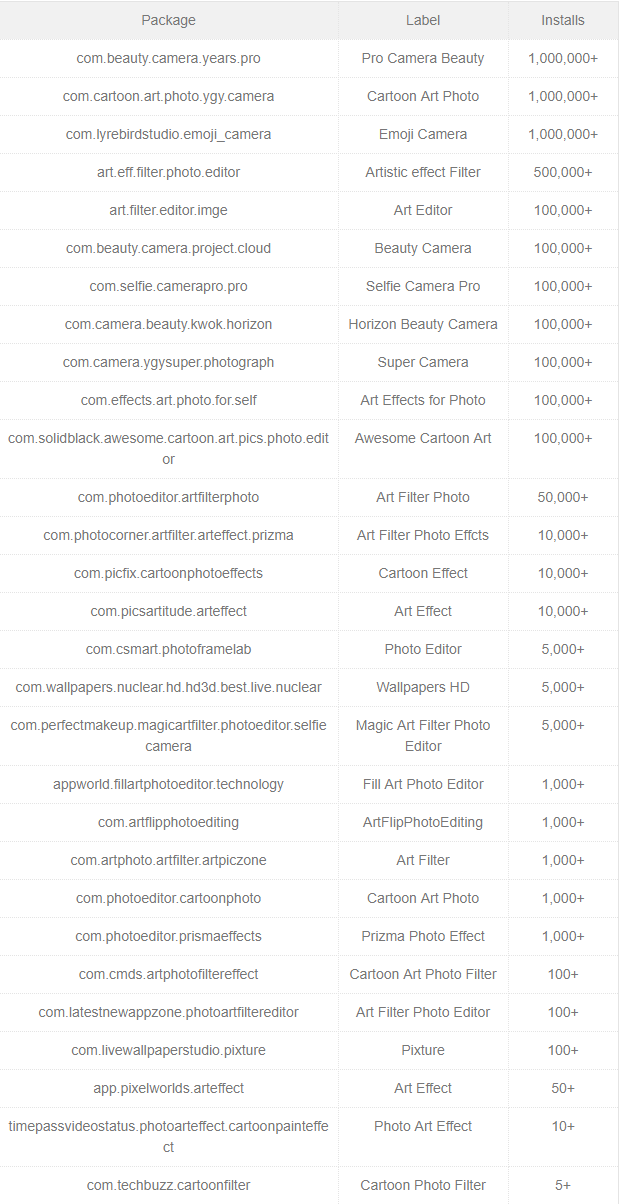
Task: Click the Pro Camera Beauty label
Action: 423,58
